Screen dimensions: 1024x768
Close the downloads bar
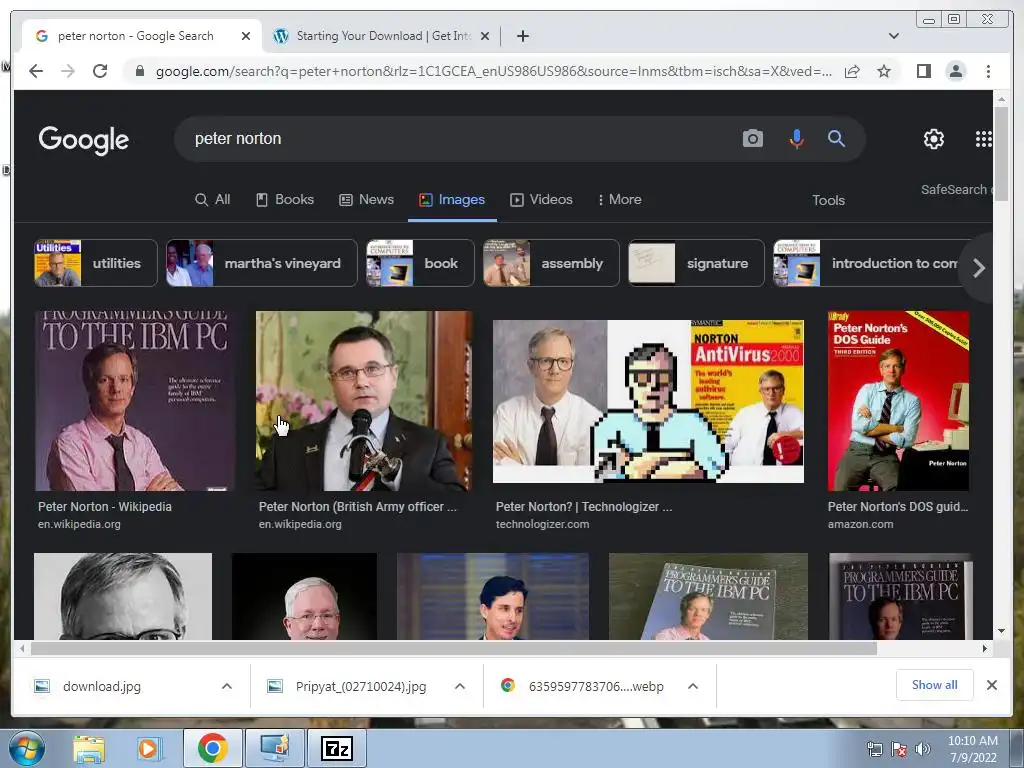(991, 685)
